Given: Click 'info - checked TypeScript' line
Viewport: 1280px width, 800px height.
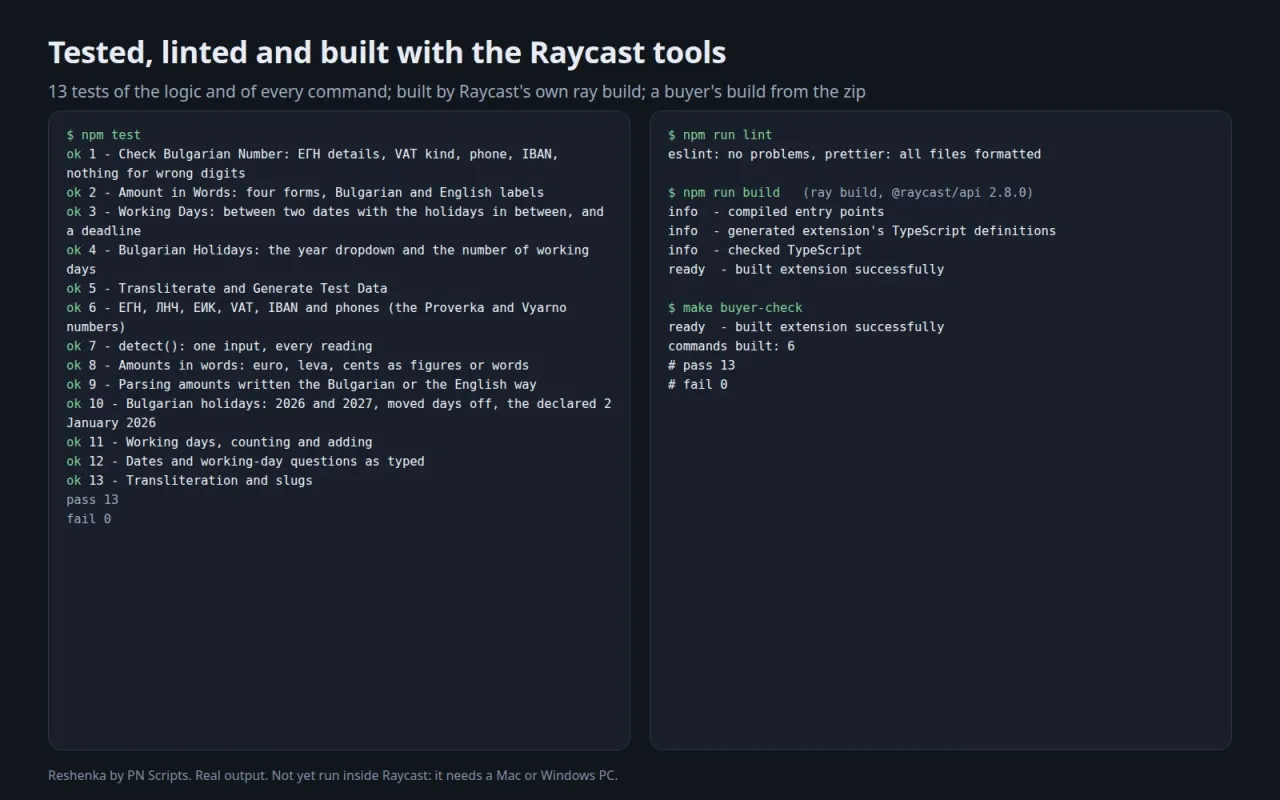Looking at the screenshot, I should (x=765, y=250).
